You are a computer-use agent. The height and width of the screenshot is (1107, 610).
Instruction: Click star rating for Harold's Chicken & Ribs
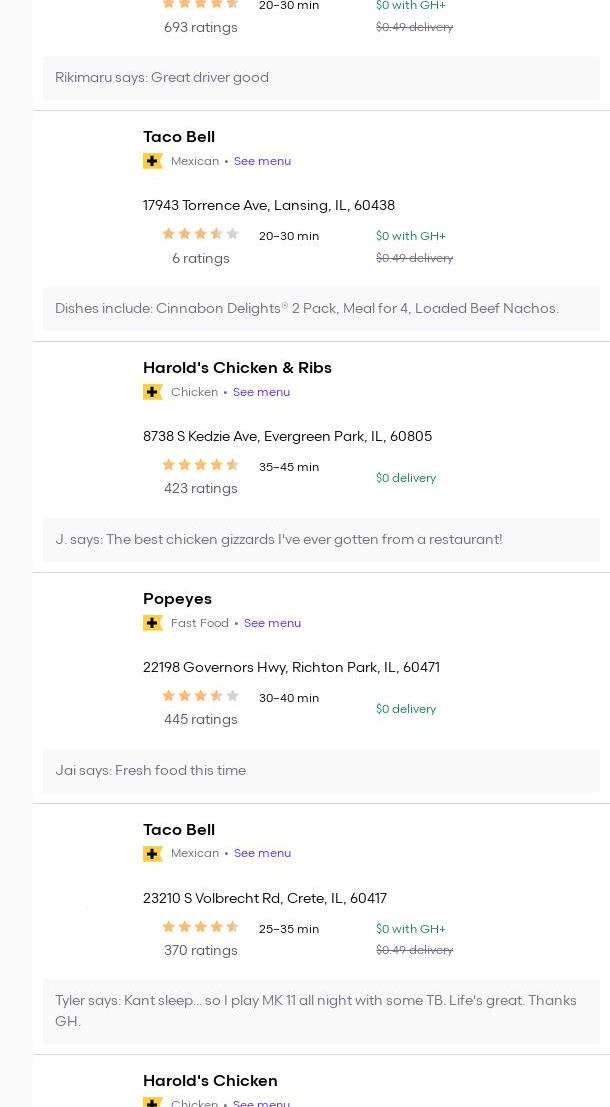pyautogui.click(x=200, y=465)
